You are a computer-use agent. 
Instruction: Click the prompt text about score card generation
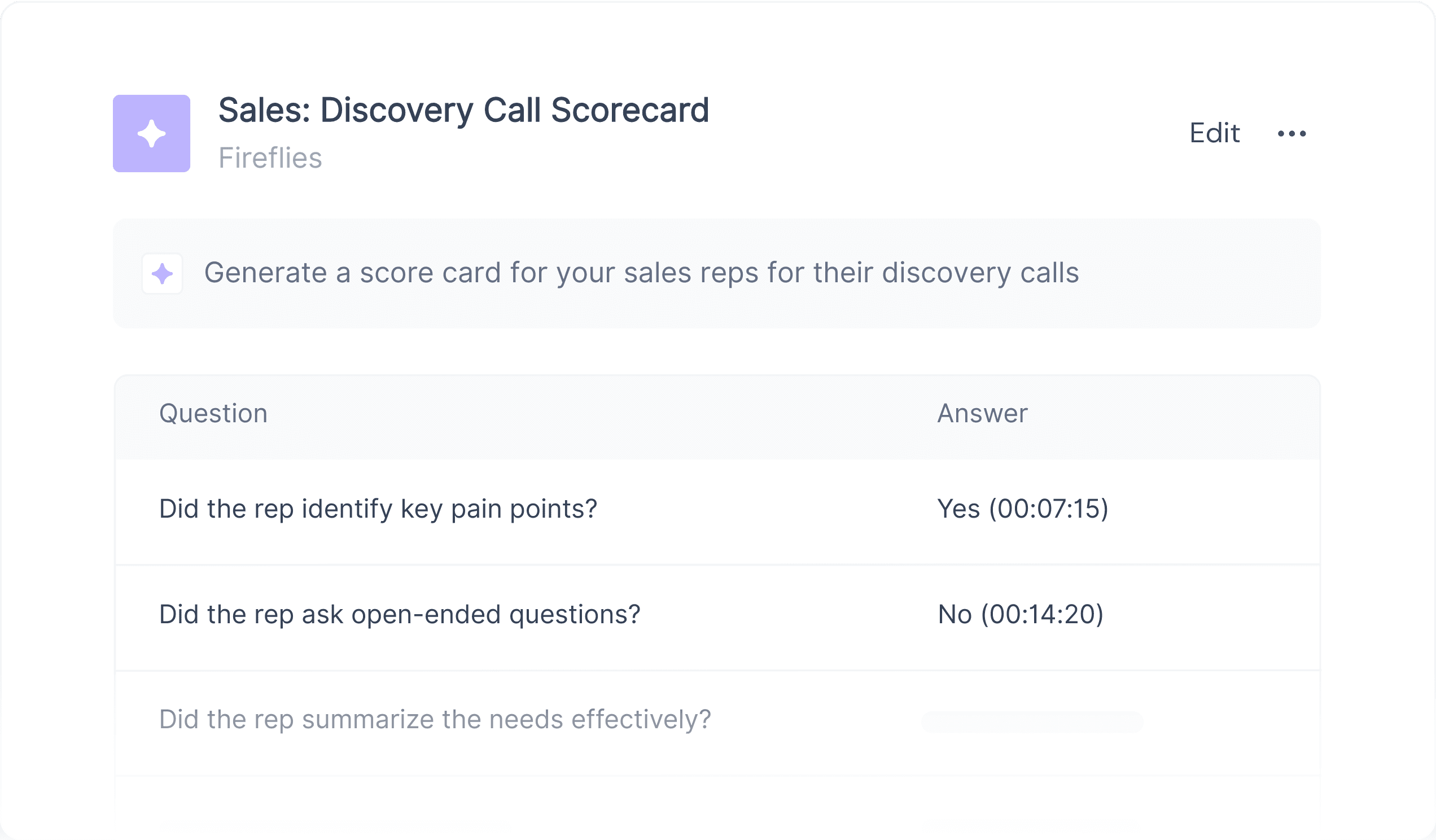tap(642, 273)
